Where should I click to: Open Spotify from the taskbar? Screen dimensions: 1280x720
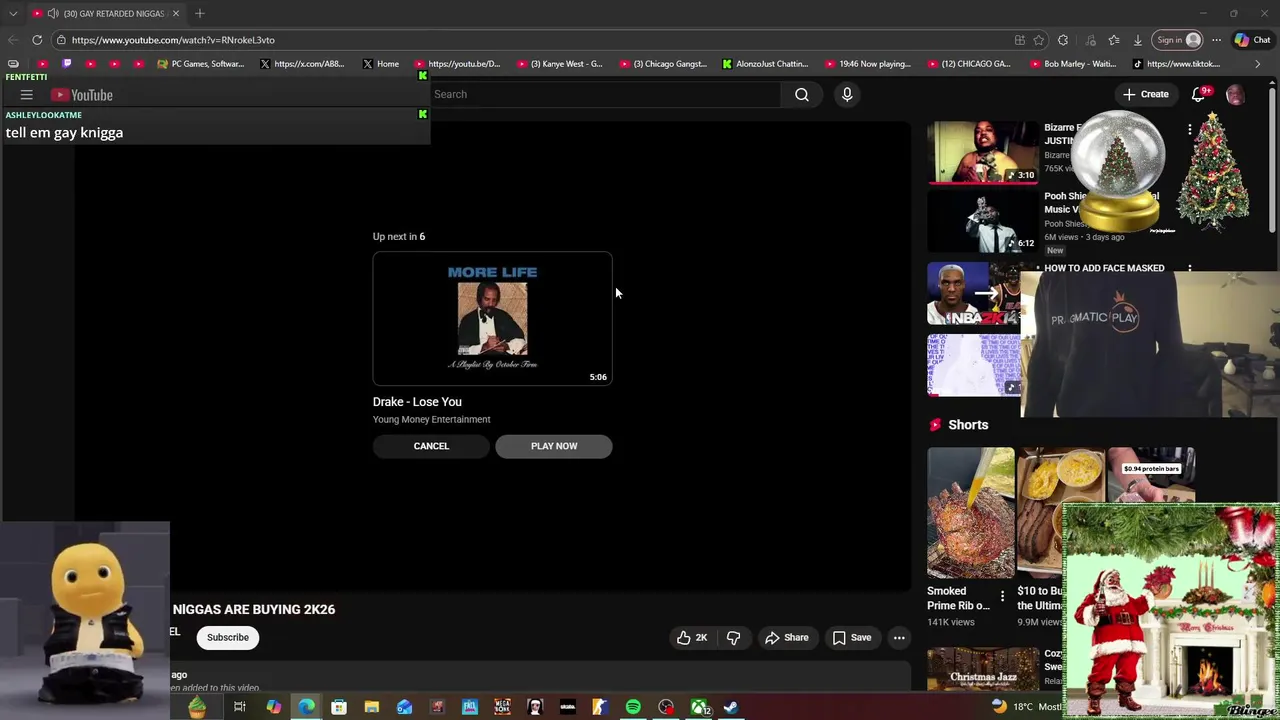click(x=633, y=707)
